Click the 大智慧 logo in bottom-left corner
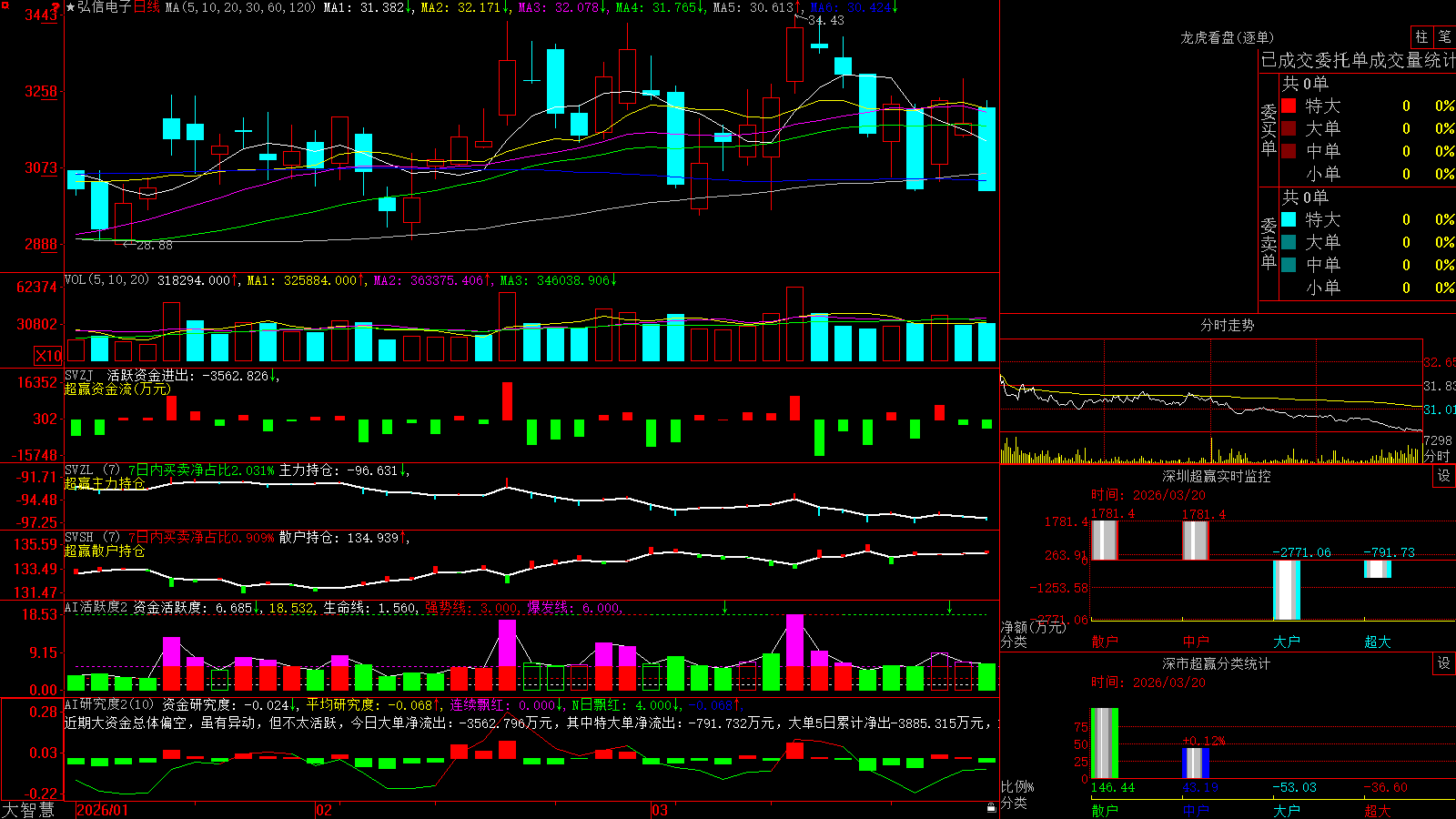The height and width of the screenshot is (819, 1456). (x=28, y=810)
